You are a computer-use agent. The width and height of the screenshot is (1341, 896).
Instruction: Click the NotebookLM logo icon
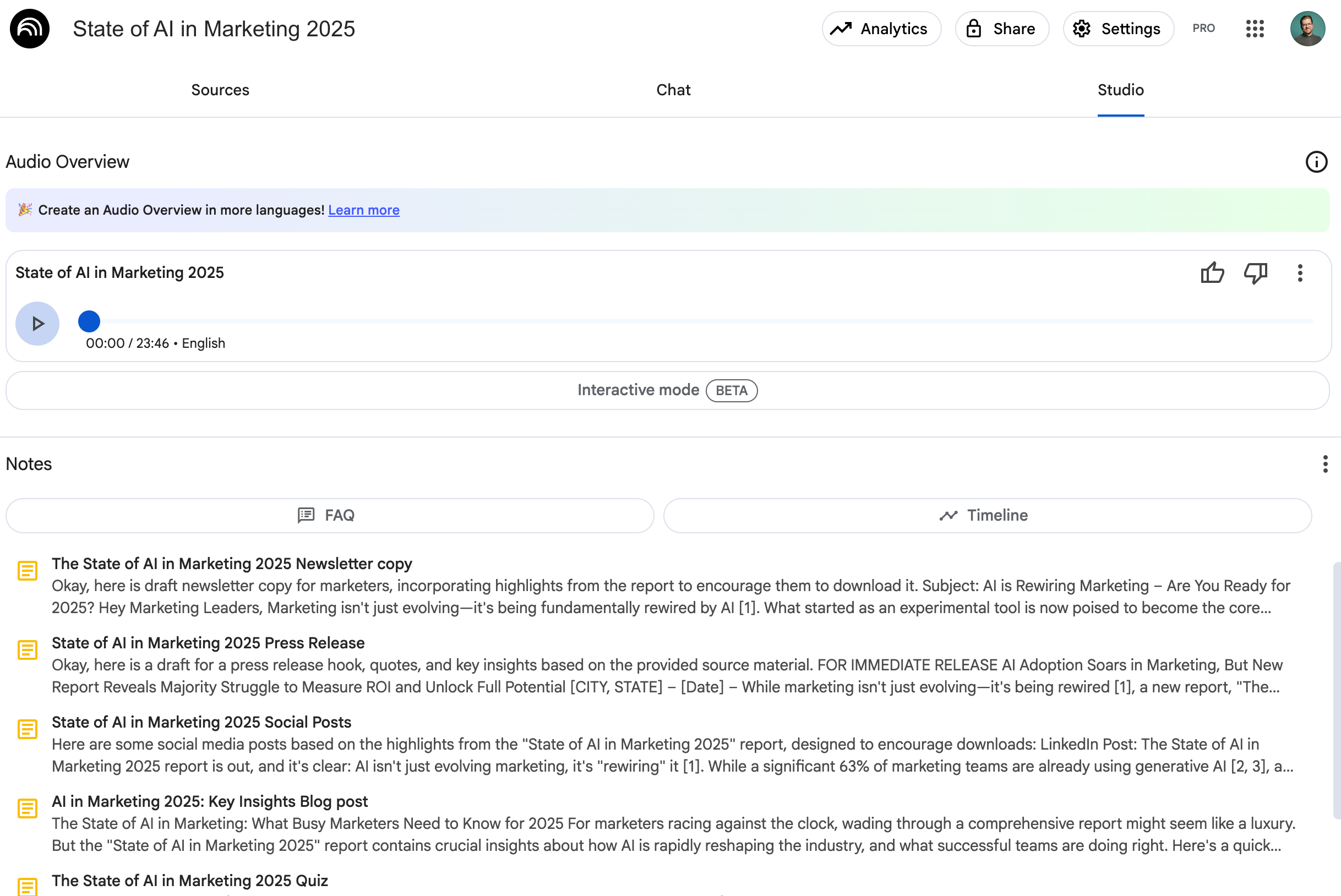pos(30,29)
